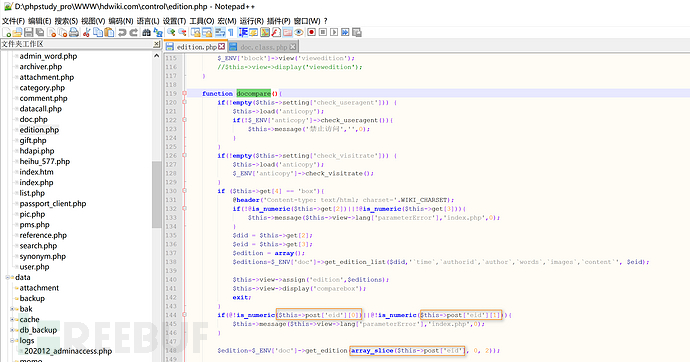The width and height of the screenshot is (690, 362).
Task: Click the Redo arrow icon
Action: click(134, 32)
